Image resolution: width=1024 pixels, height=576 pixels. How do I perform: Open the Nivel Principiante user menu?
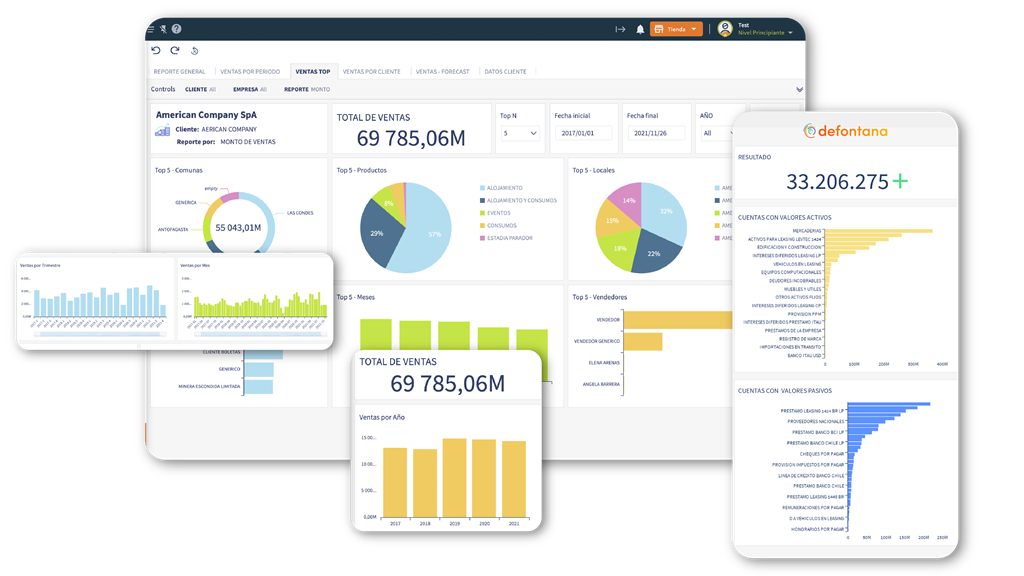tap(765, 33)
